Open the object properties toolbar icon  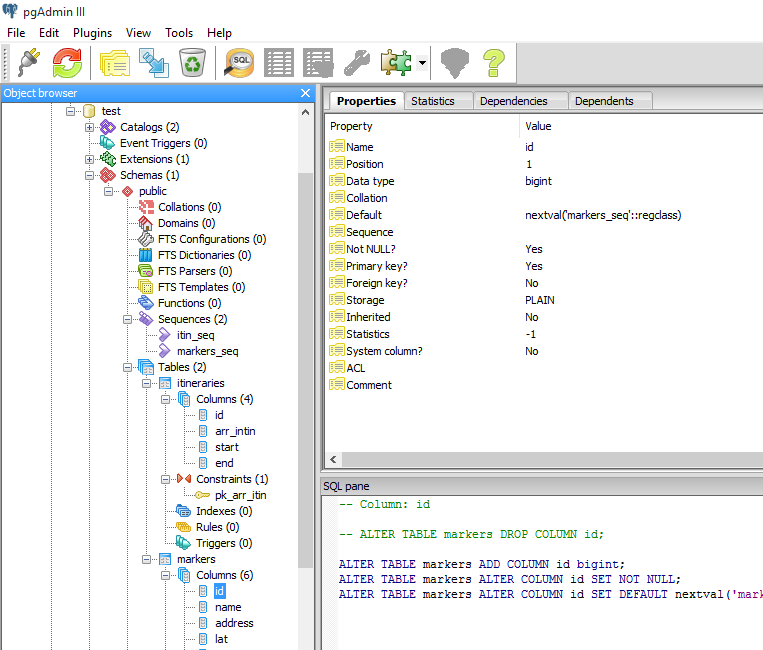click(115, 63)
